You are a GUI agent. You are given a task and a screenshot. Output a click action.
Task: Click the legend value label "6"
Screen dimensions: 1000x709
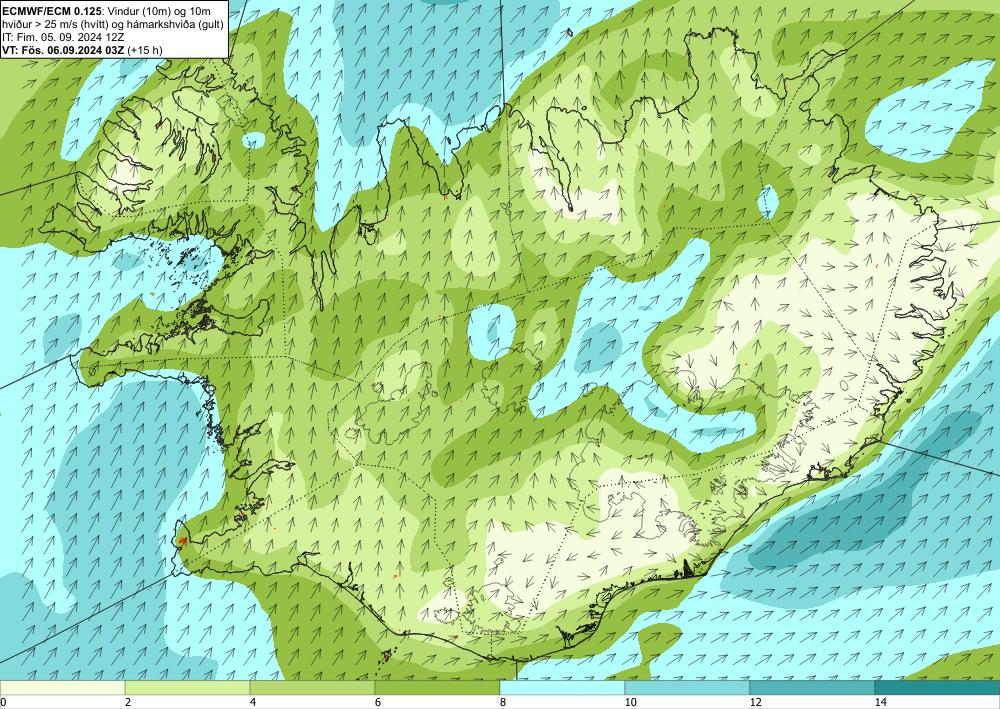pyautogui.click(x=378, y=702)
